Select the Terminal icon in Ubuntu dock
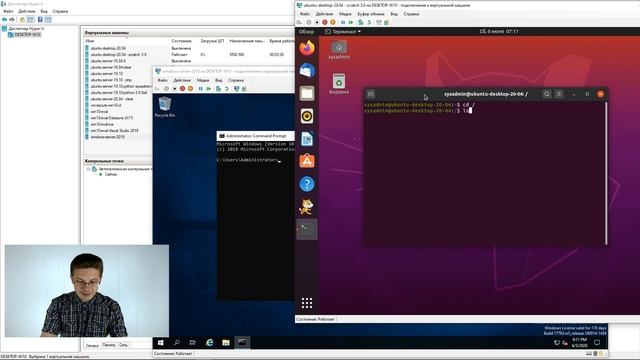This screenshot has height=360, width=640. click(x=307, y=229)
